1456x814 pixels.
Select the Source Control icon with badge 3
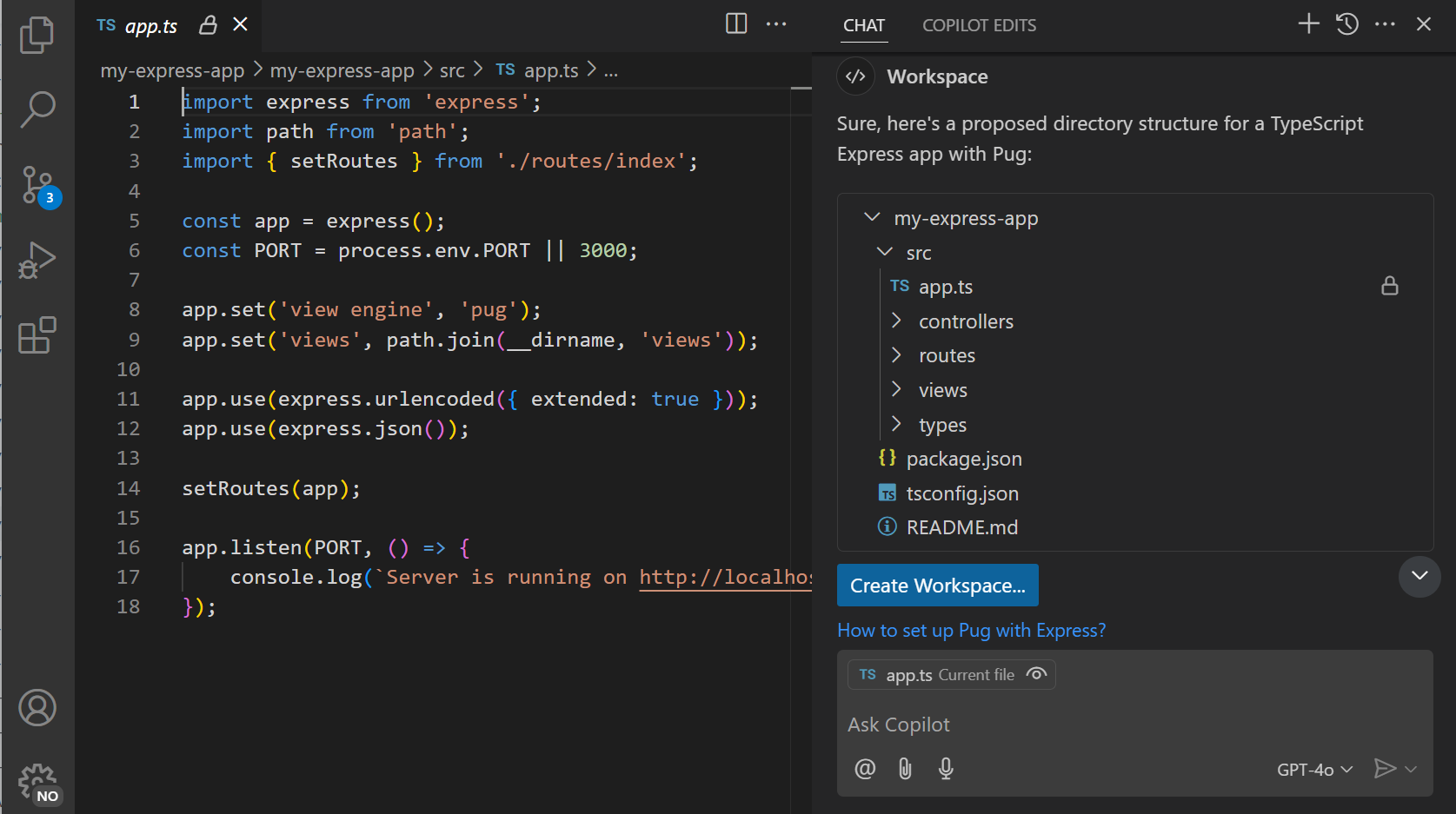coord(37,185)
